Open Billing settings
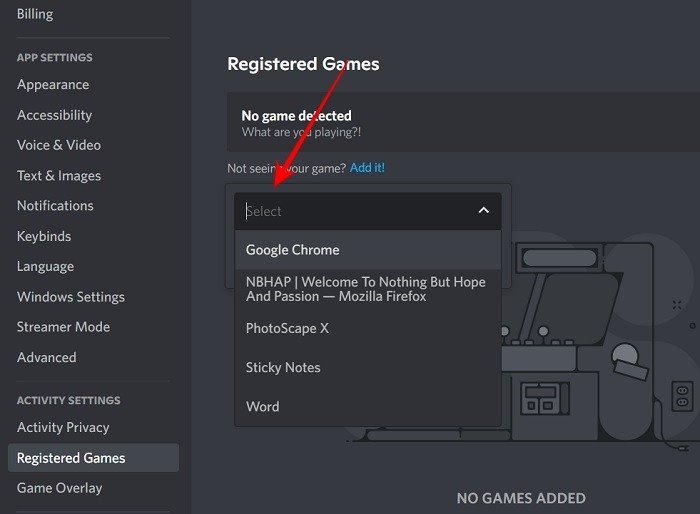This screenshot has height=514, width=700. tap(35, 14)
